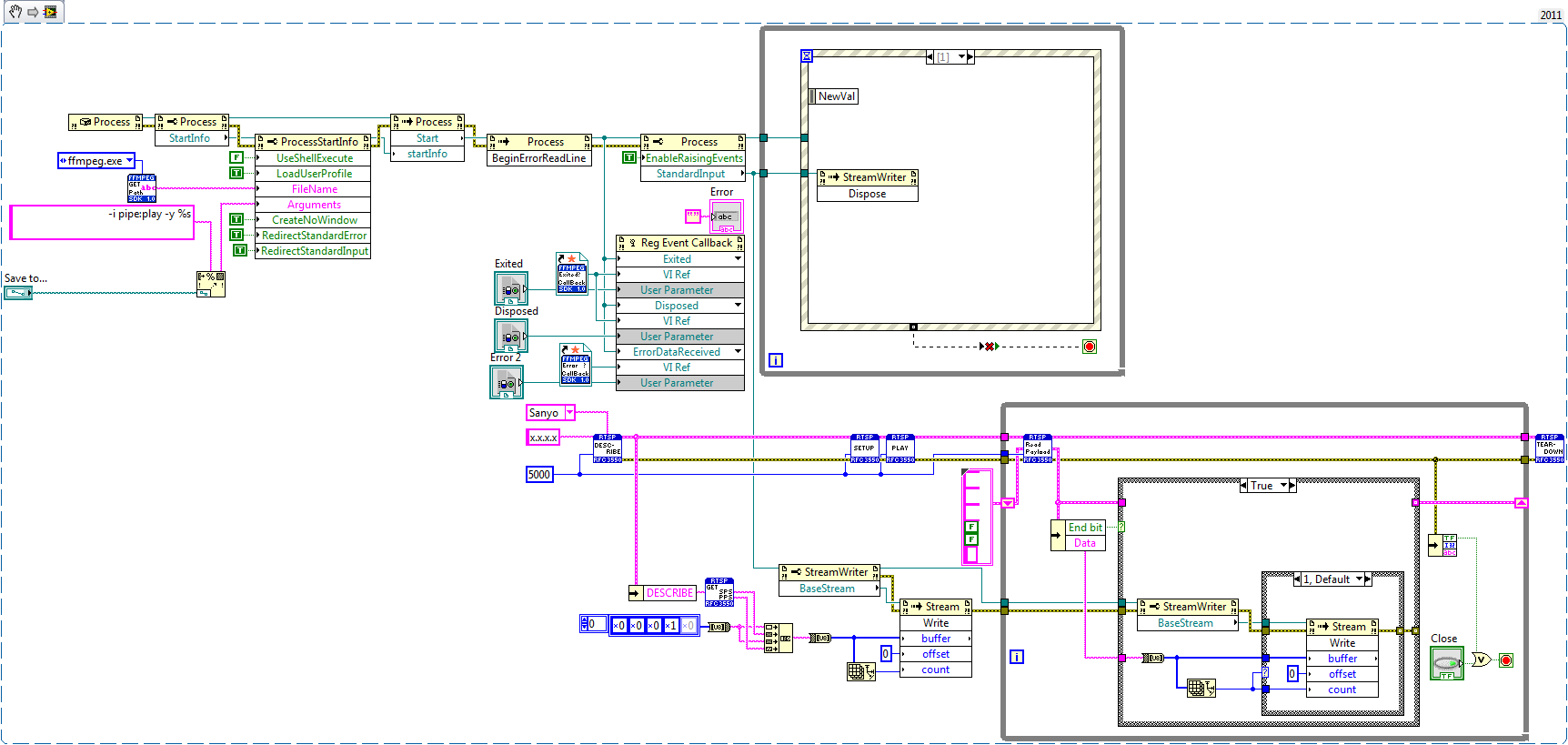Edit the 5000 numeric constant

(x=539, y=474)
